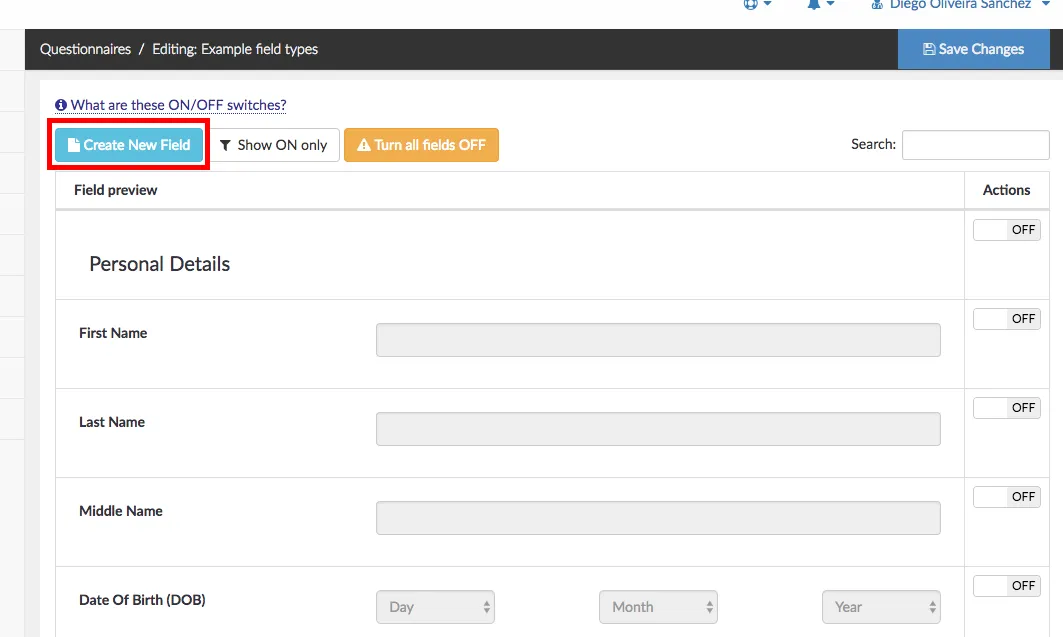This screenshot has height=637, width=1063.
Task: Toggle the Date Of Birth switch
Action: 1006,586
